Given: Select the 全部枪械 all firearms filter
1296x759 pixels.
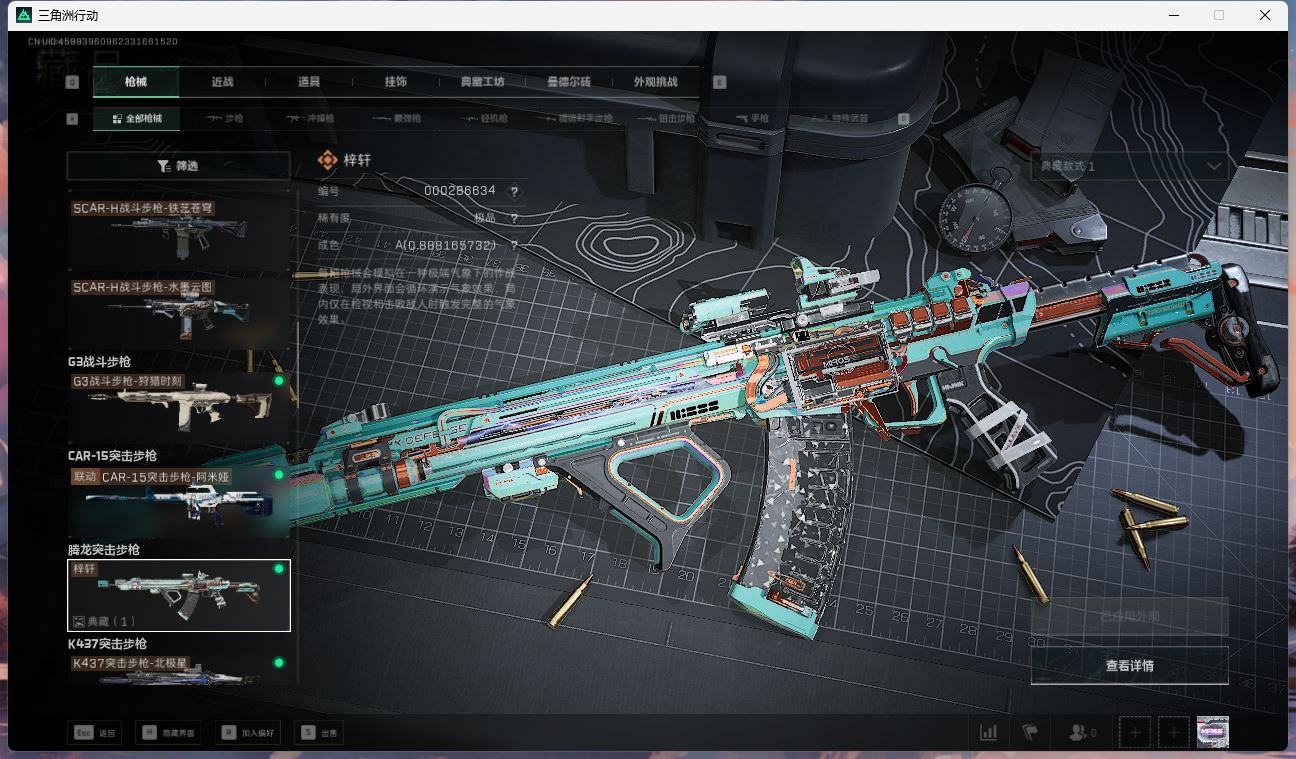Looking at the screenshot, I should click(135, 118).
